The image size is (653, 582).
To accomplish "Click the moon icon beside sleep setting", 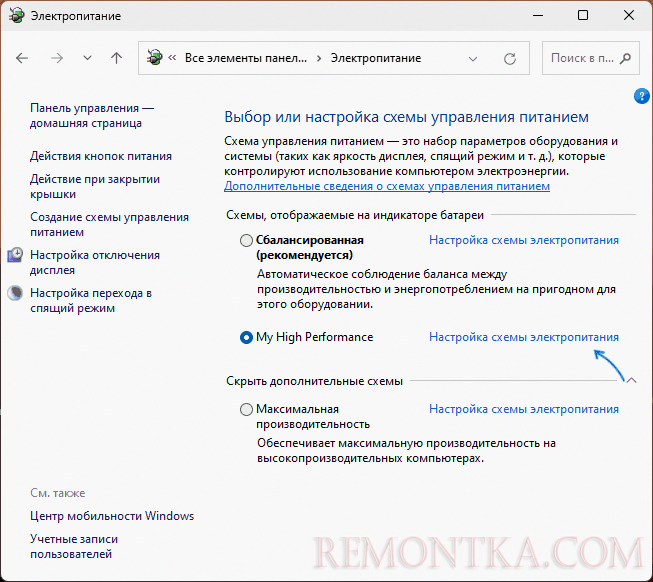I will point(15,293).
